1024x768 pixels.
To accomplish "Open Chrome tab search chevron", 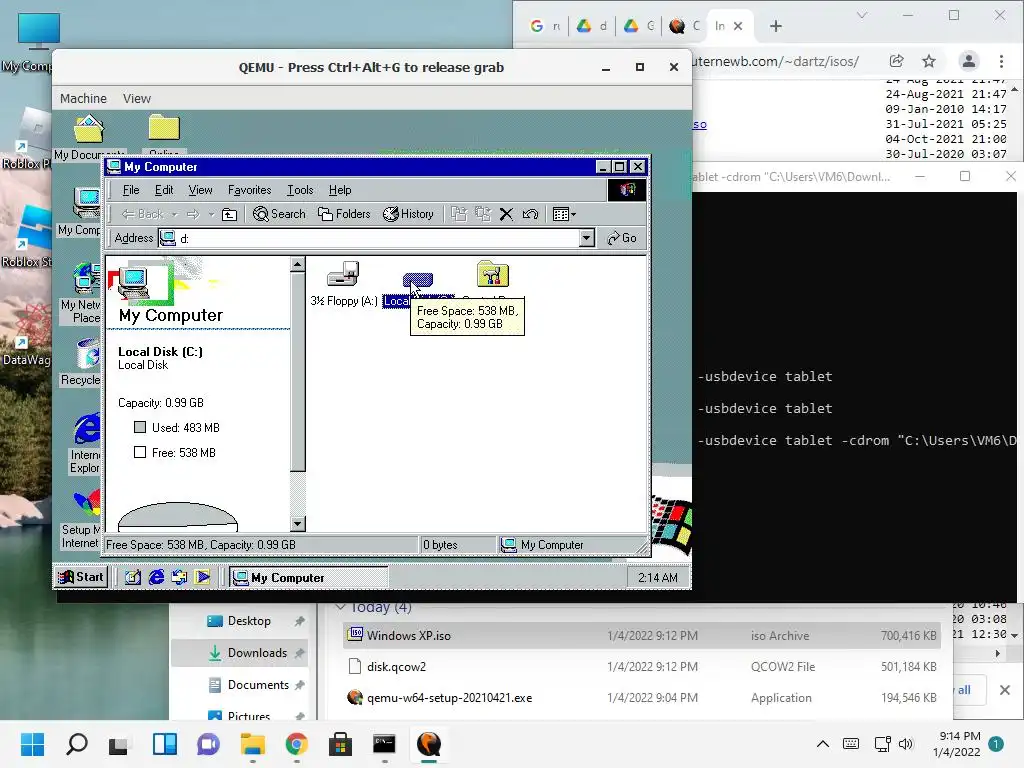I will point(862,15).
